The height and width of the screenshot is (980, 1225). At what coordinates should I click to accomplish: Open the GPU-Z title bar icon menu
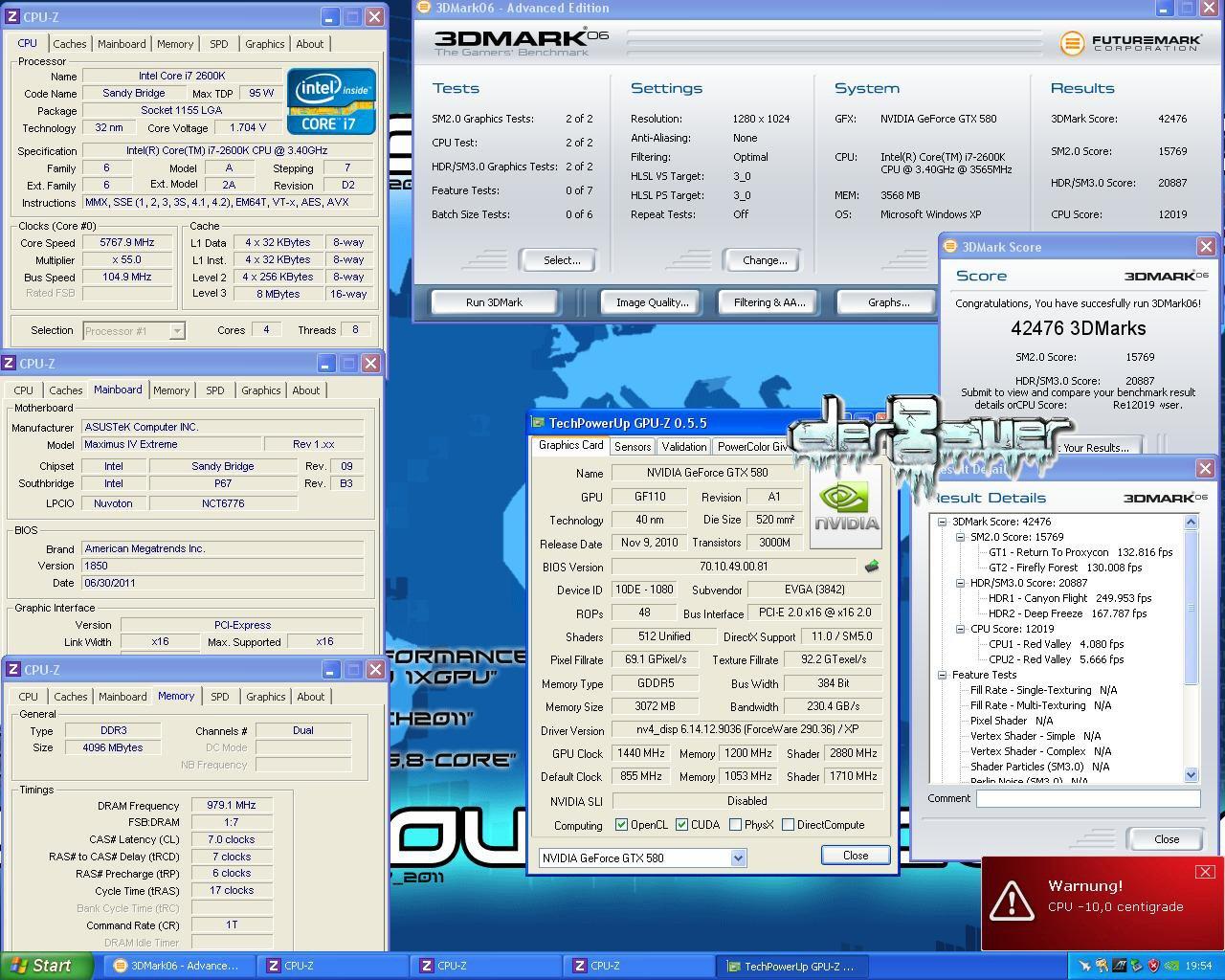coord(539,422)
